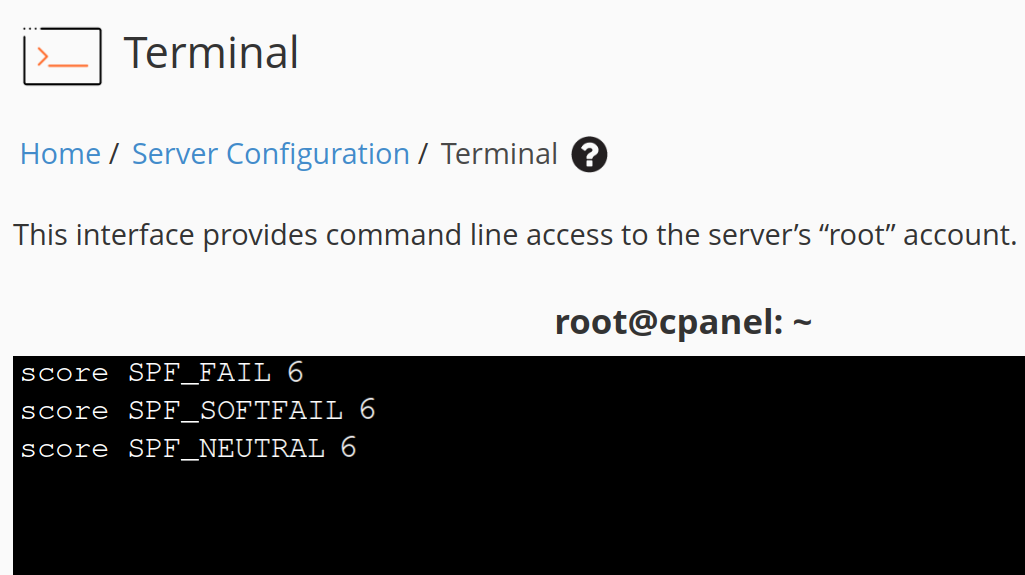Click the slash separator after Home
This screenshot has height=575, width=1025.
coord(114,154)
